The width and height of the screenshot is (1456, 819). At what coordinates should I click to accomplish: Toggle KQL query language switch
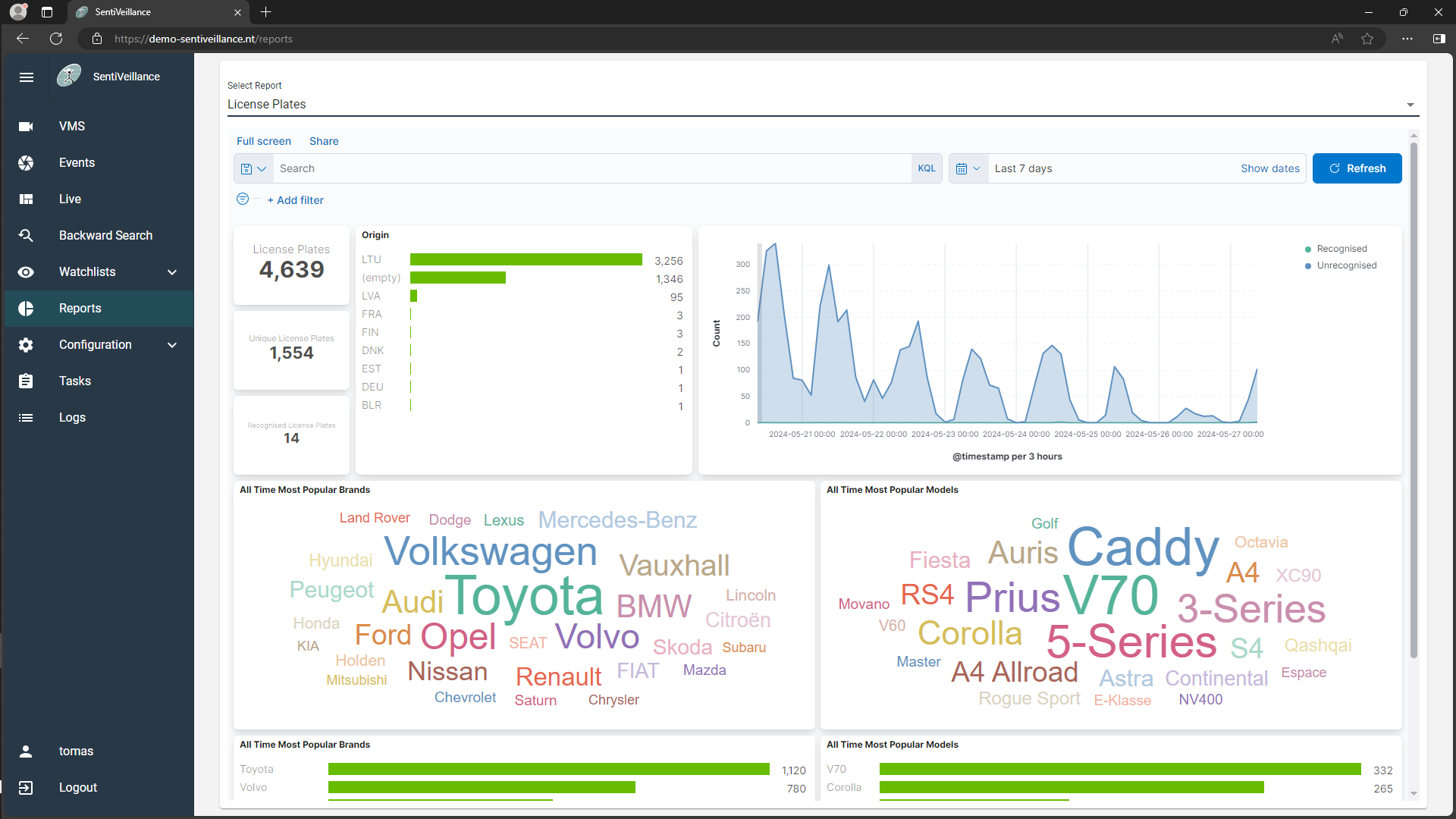[x=927, y=168]
